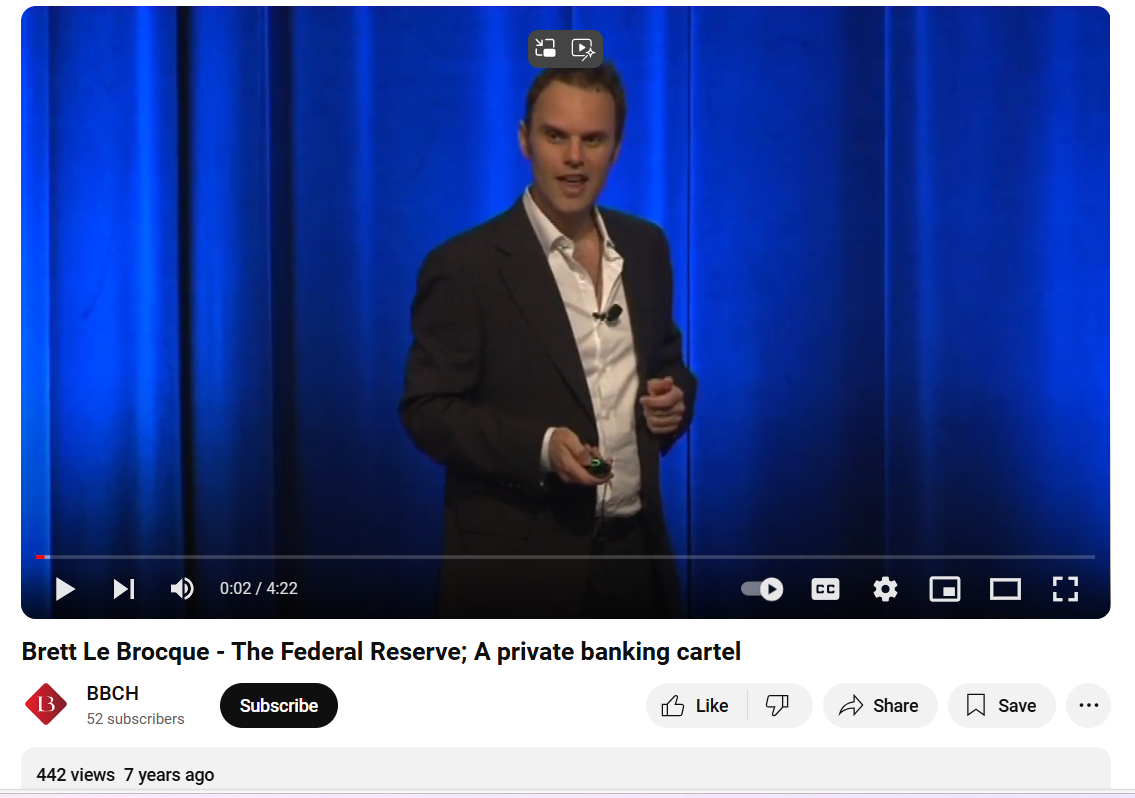The width and height of the screenshot is (1135, 798).
Task: Dislike this video
Action: 779,705
